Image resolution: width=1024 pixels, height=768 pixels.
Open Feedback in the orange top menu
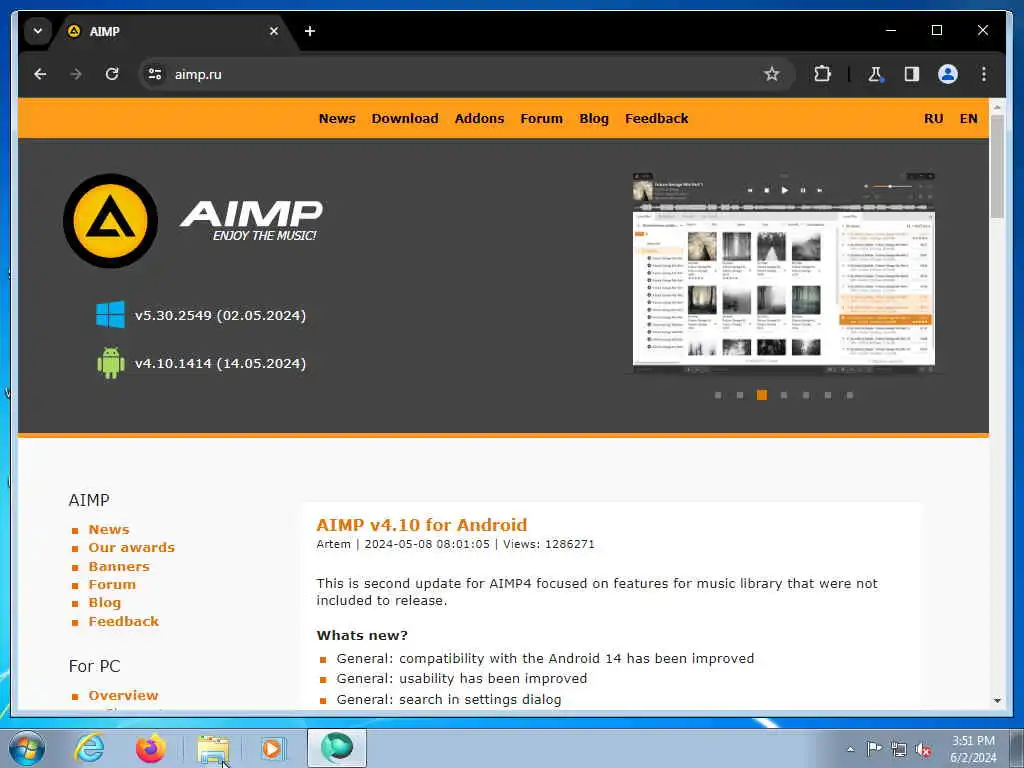pyautogui.click(x=656, y=119)
